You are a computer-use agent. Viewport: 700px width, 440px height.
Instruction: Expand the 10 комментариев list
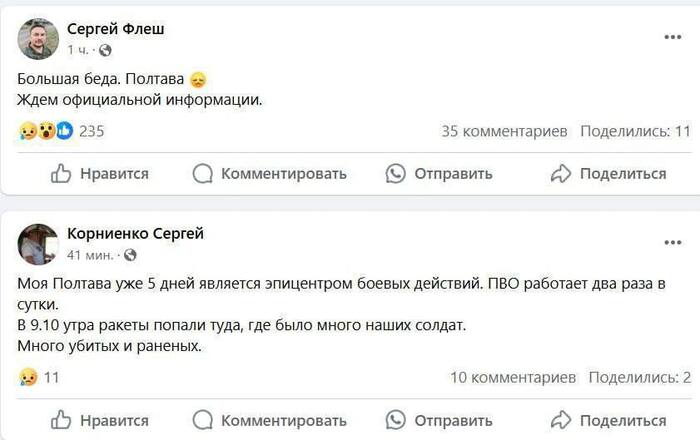pyautogui.click(x=513, y=377)
